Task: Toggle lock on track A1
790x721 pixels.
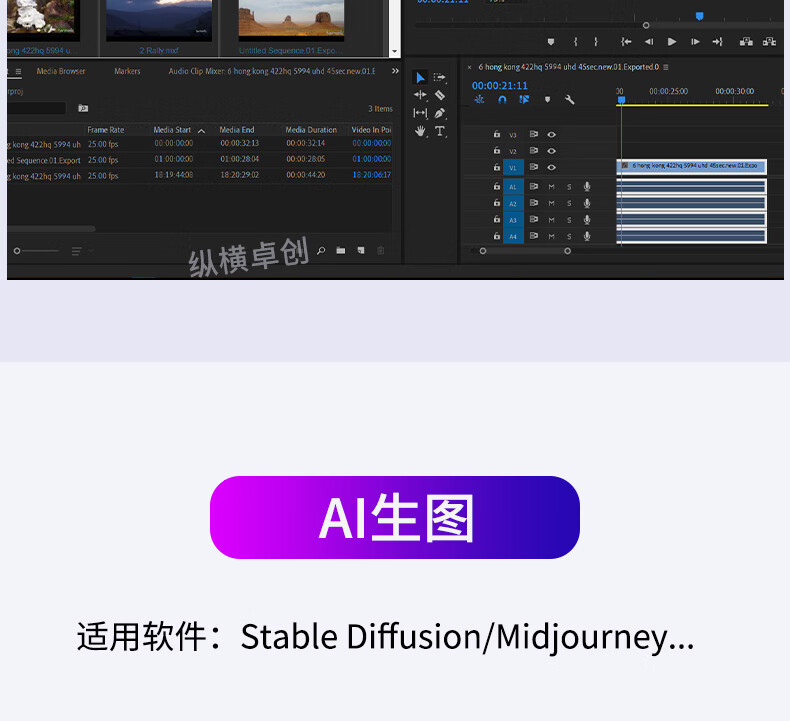Action: point(497,186)
